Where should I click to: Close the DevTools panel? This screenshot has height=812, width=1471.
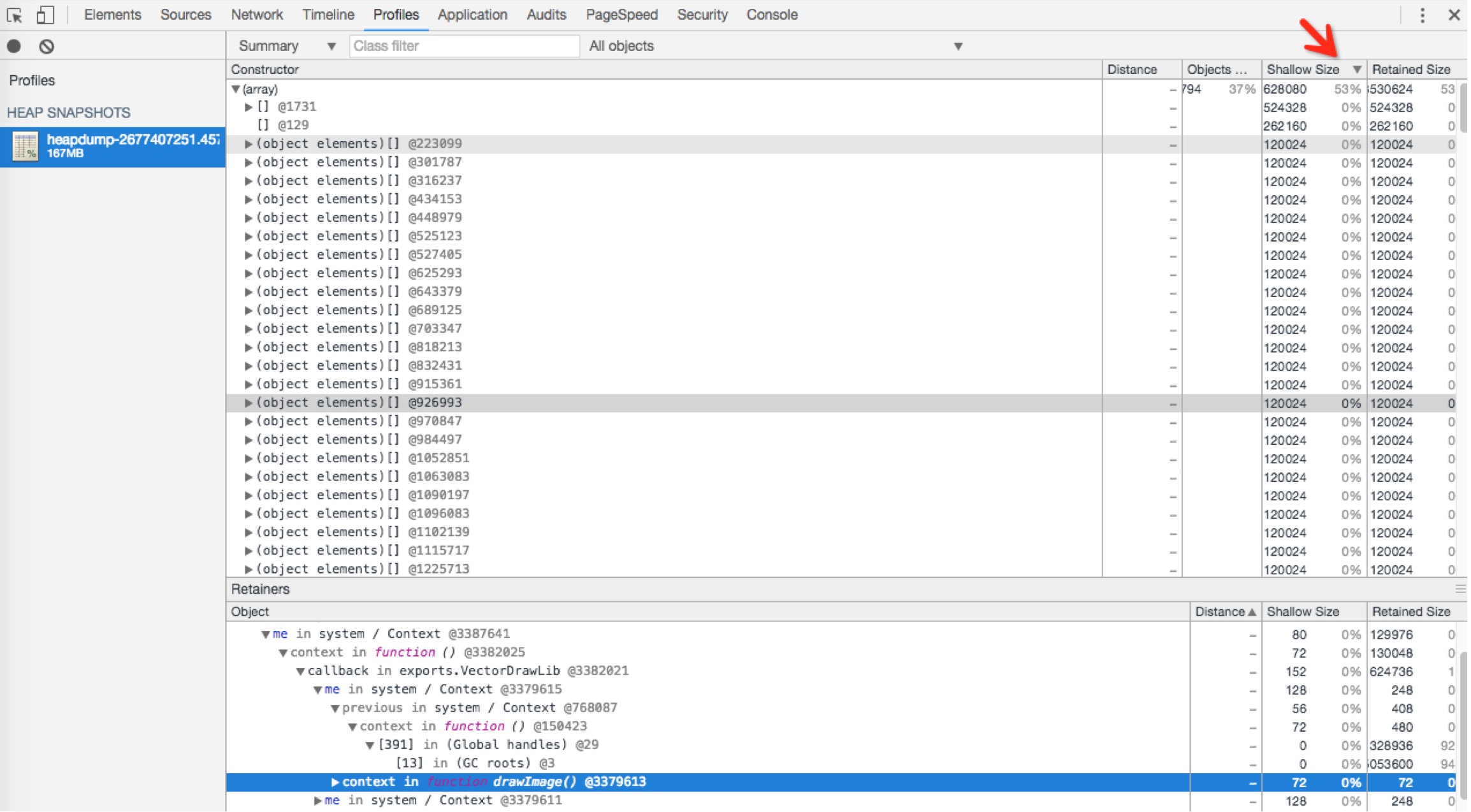(x=1454, y=15)
